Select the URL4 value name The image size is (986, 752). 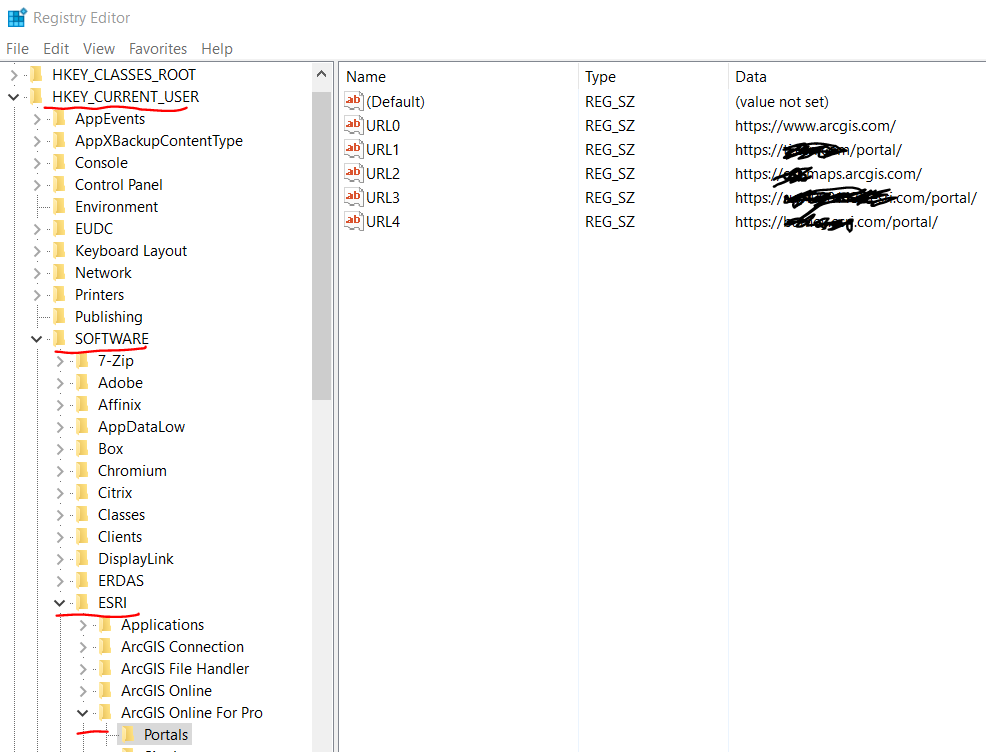click(x=383, y=222)
